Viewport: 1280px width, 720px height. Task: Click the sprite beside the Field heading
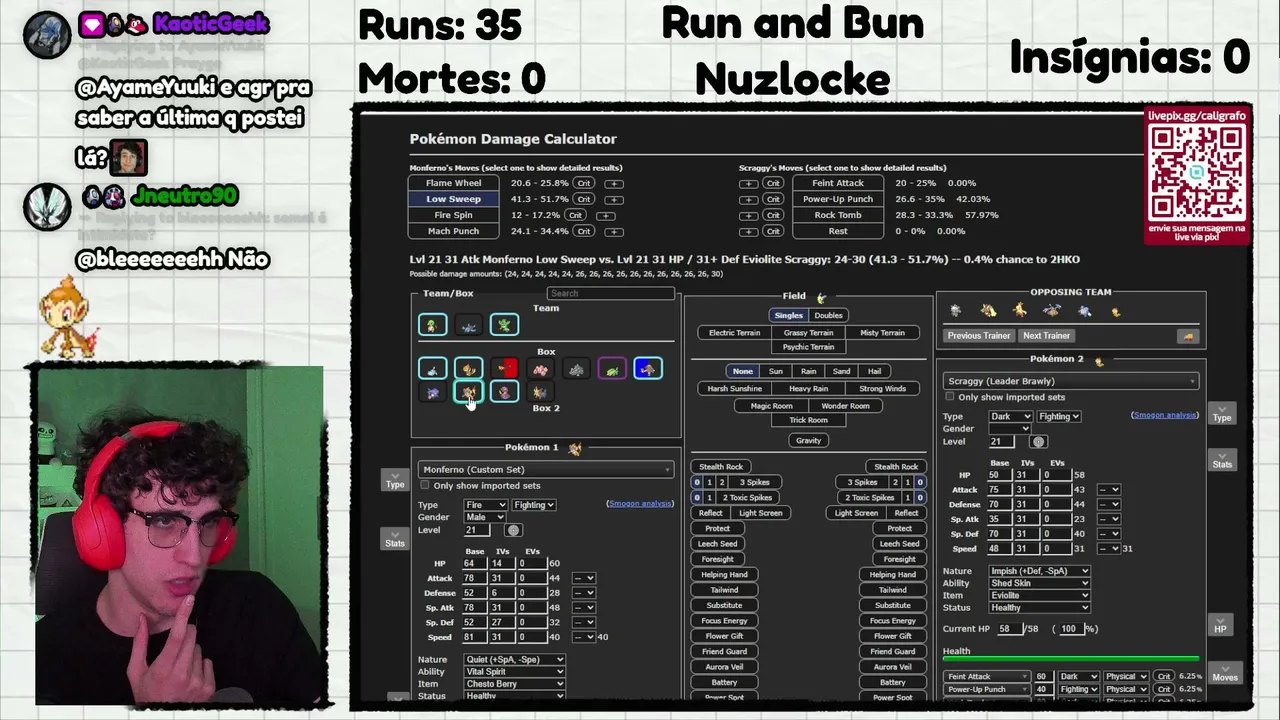click(821, 297)
